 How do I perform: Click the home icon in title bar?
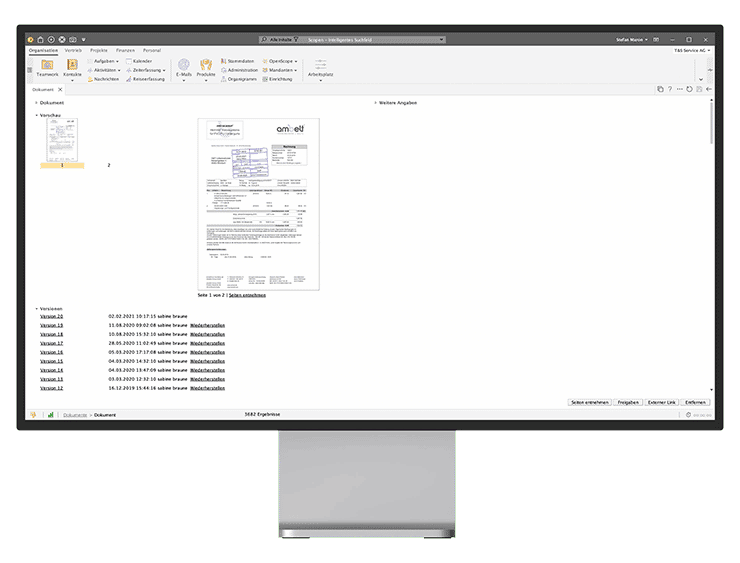click(x=41, y=40)
